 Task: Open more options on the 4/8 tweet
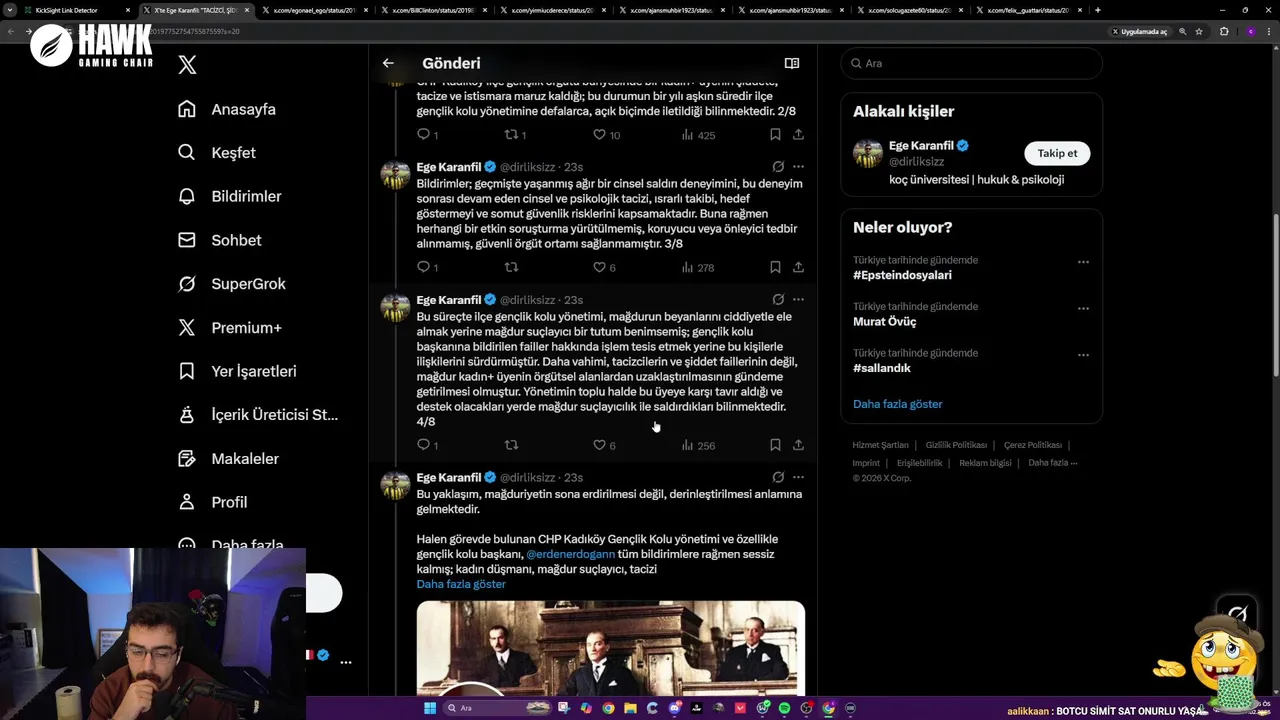798,299
